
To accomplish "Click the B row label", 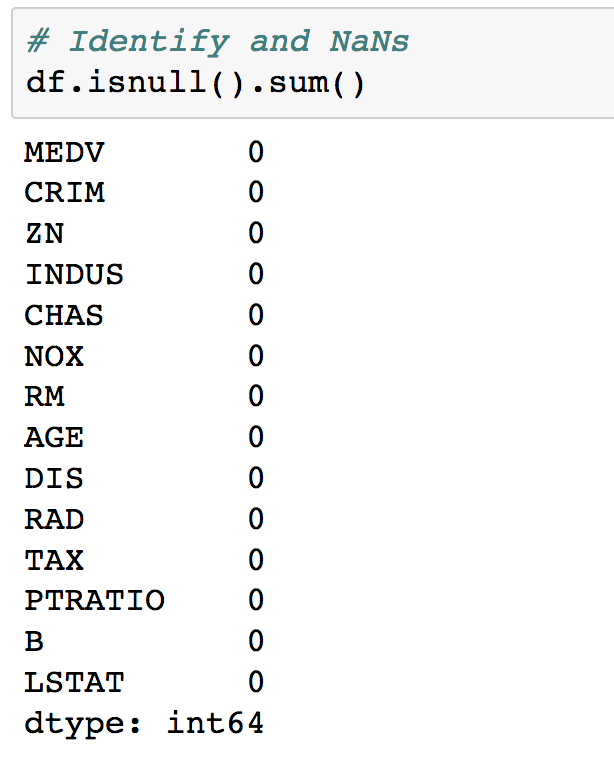I will coord(34,641).
